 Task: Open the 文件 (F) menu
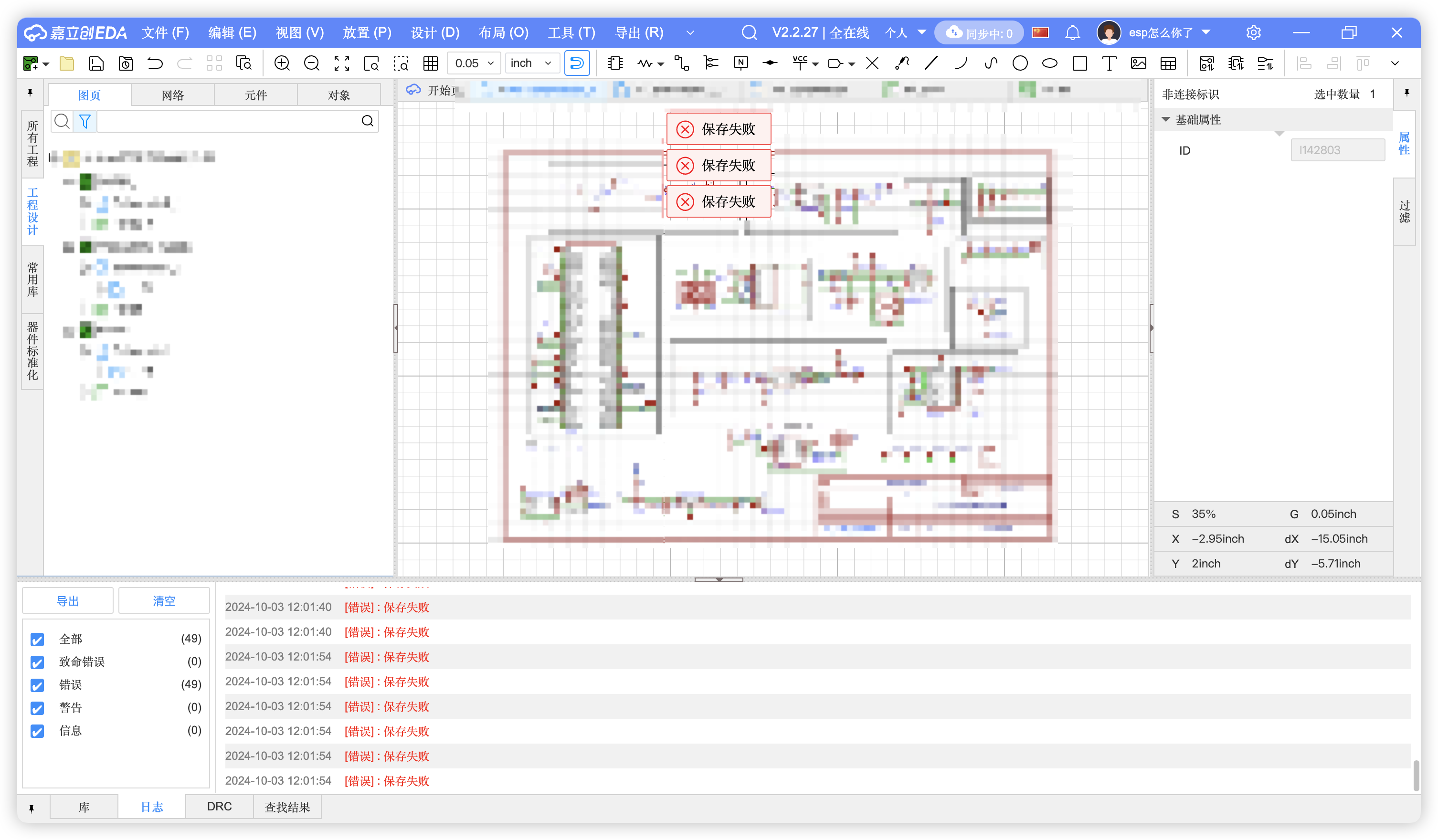(x=165, y=33)
